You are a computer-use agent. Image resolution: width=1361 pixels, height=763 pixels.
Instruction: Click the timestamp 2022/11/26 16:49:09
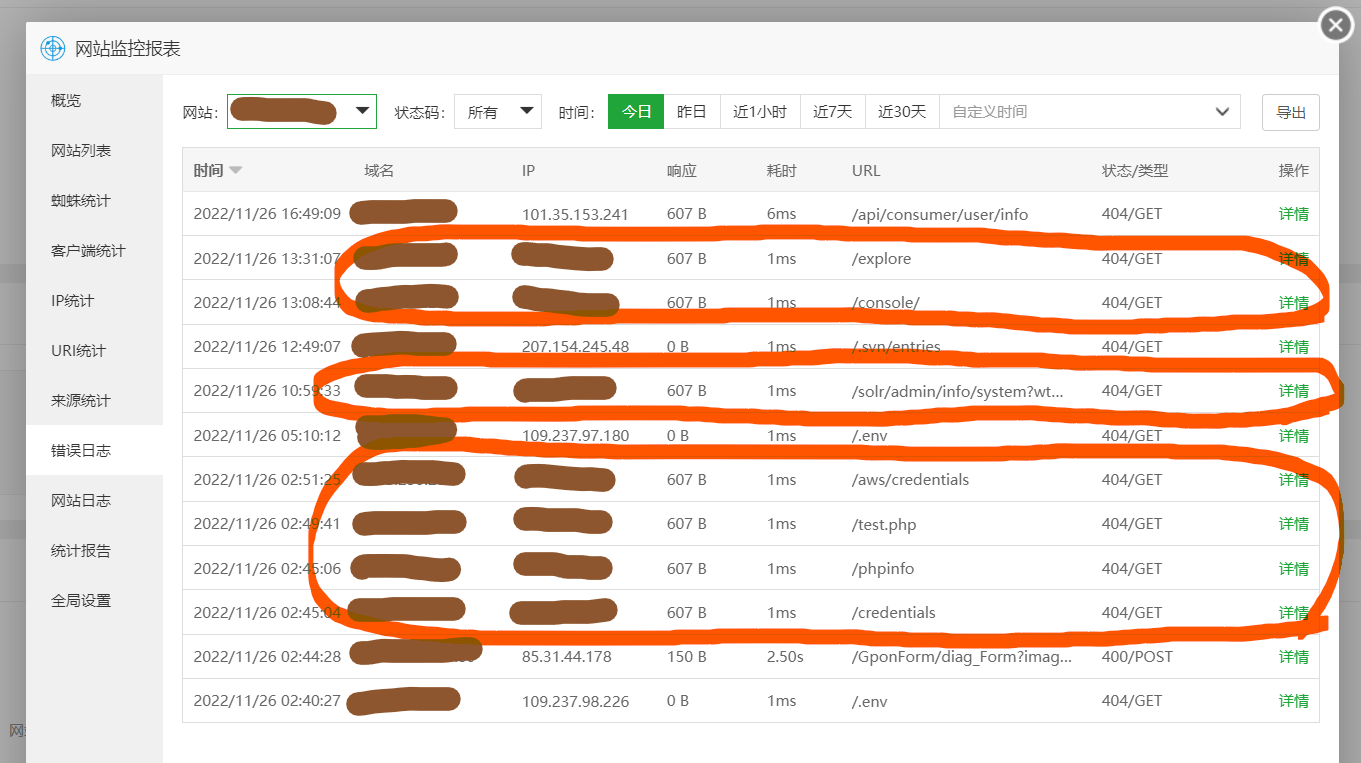point(267,214)
